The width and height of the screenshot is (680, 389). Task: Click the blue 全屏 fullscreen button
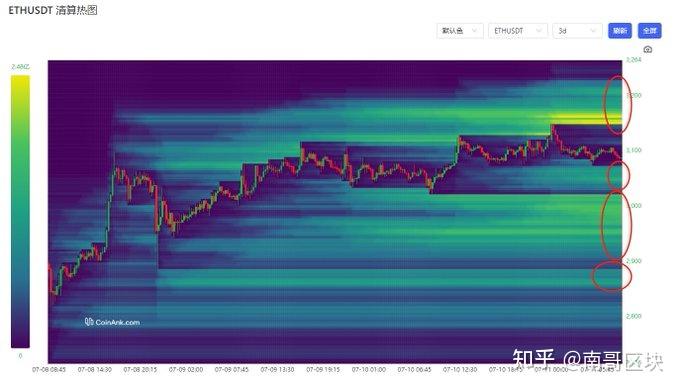pos(650,31)
